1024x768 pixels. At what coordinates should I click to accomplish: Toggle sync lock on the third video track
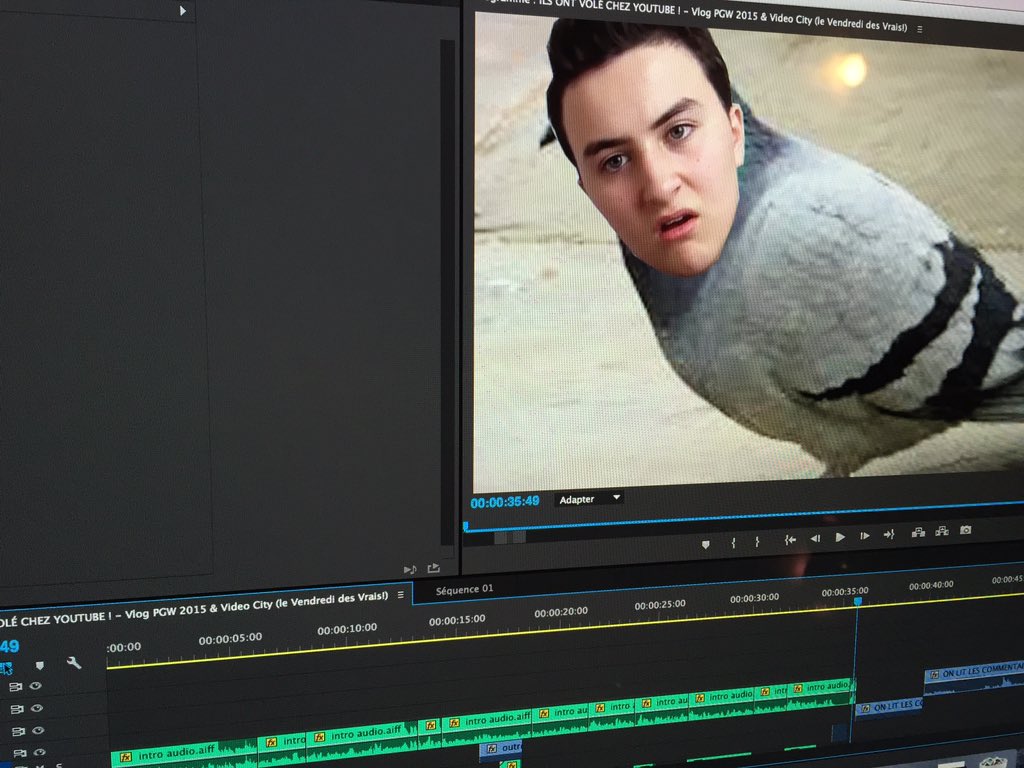point(18,732)
